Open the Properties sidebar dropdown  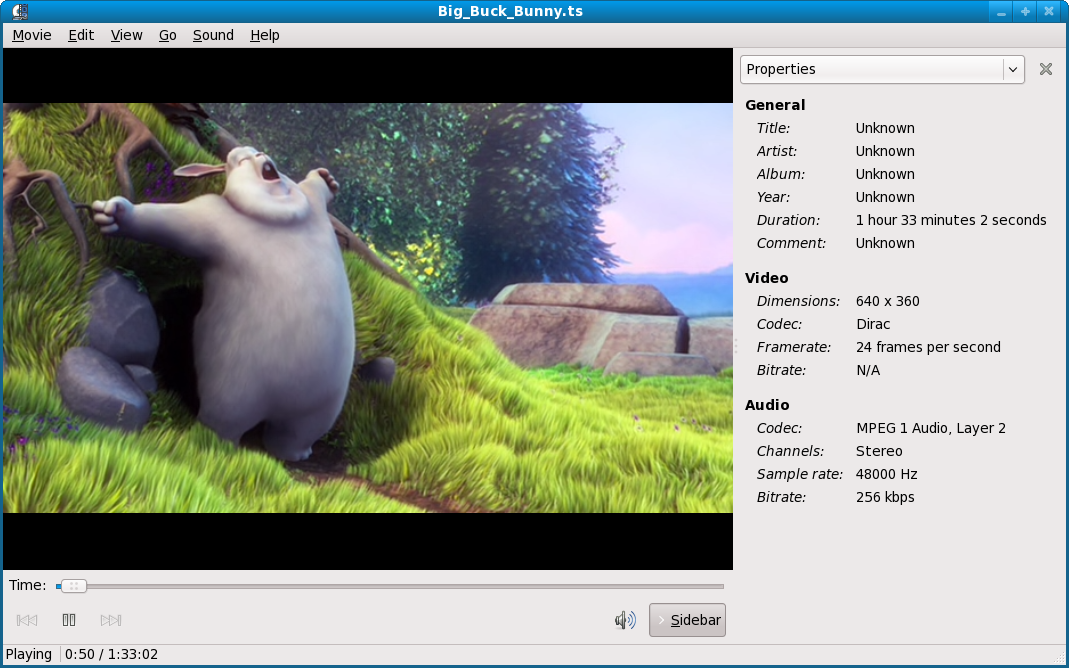click(882, 70)
